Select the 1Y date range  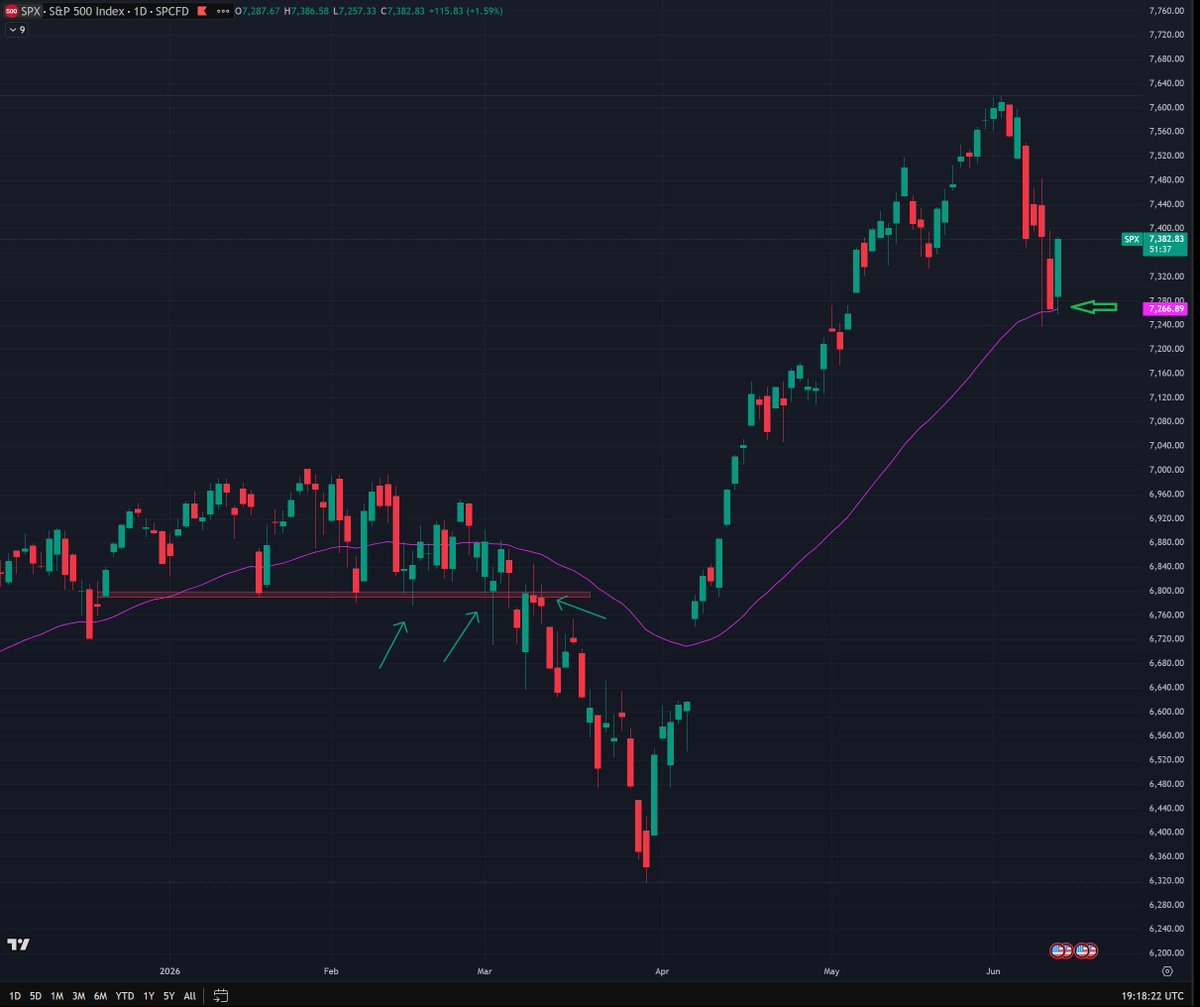pos(149,996)
